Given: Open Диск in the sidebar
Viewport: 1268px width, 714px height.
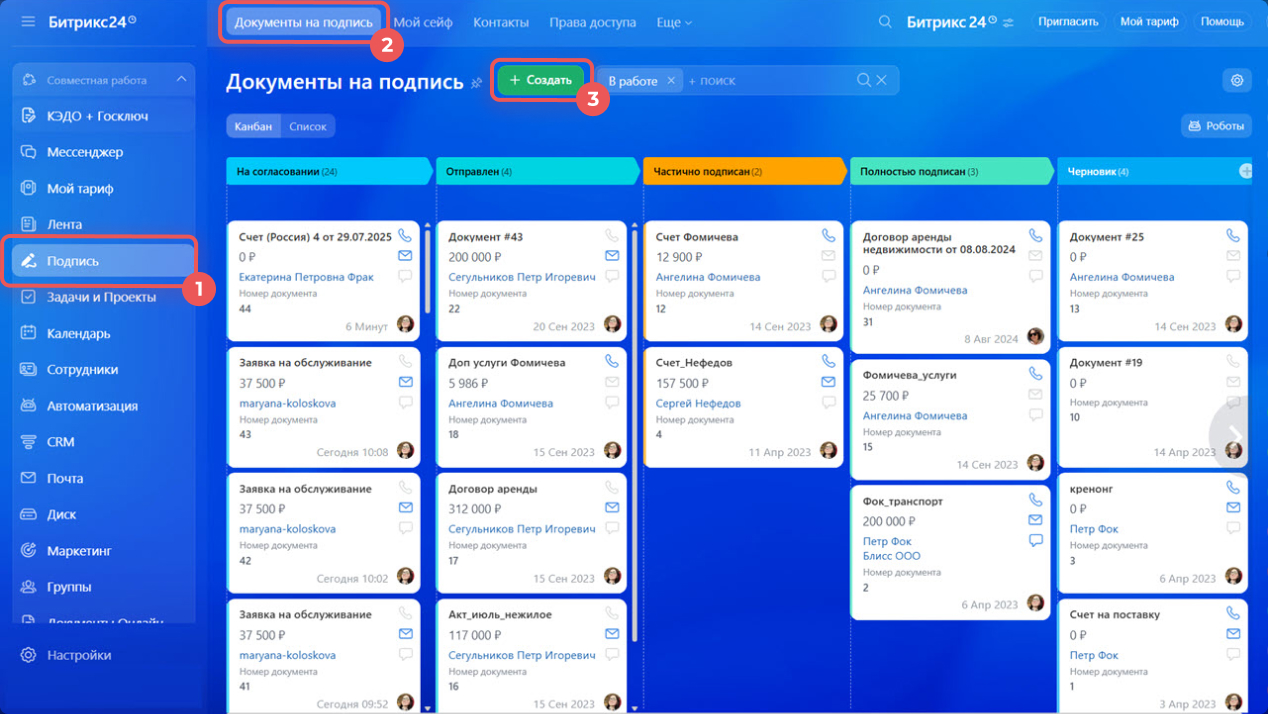Looking at the screenshot, I should (104, 514).
